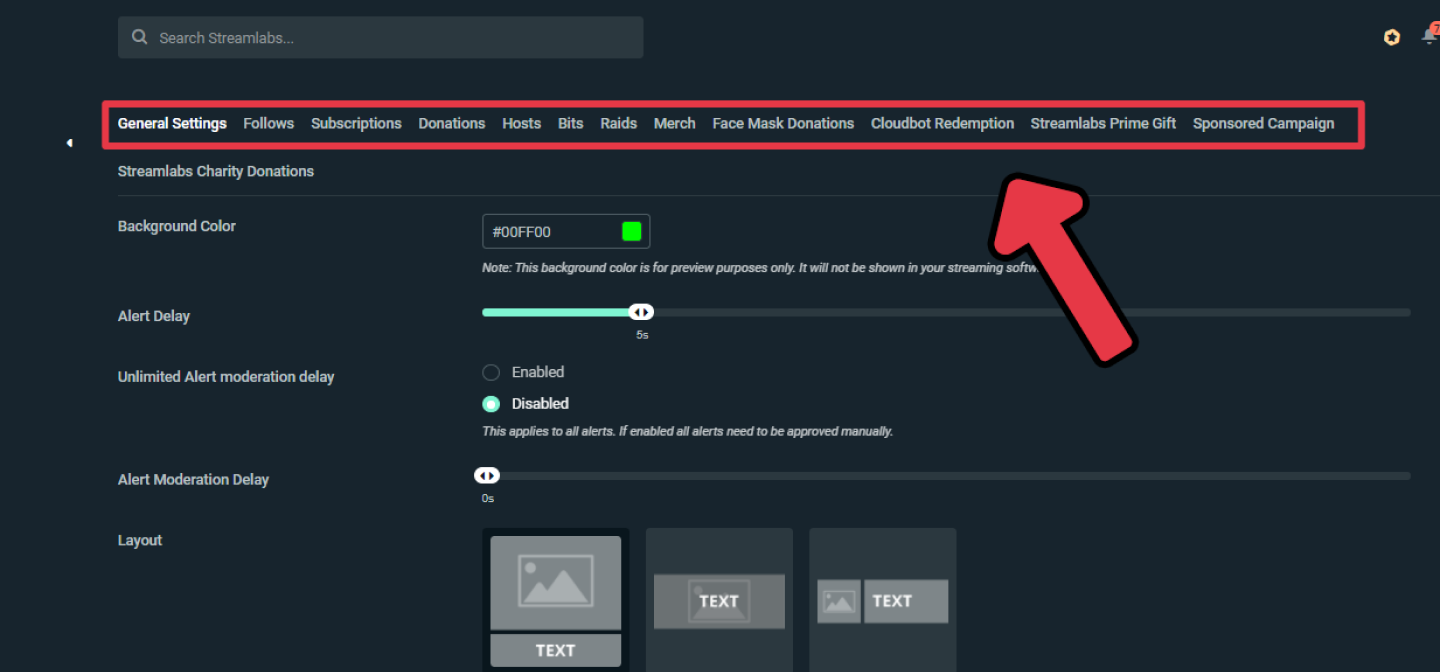Open the notifications bell icon
1440x672 pixels.
[1429, 36]
